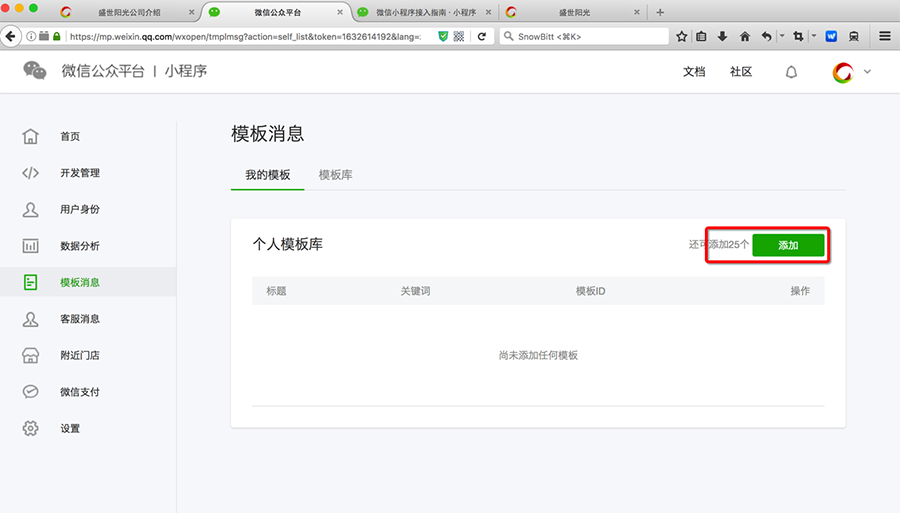The height and width of the screenshot is (513, 900).
Task: Switch to the 盛世阳光公司介绍 browser tab
Action: coord(129,12)
